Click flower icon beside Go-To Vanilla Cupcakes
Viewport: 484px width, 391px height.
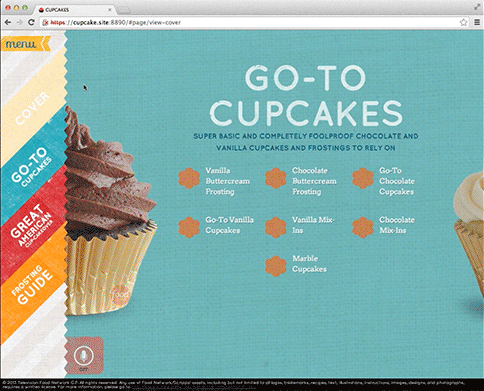(189, 227)
